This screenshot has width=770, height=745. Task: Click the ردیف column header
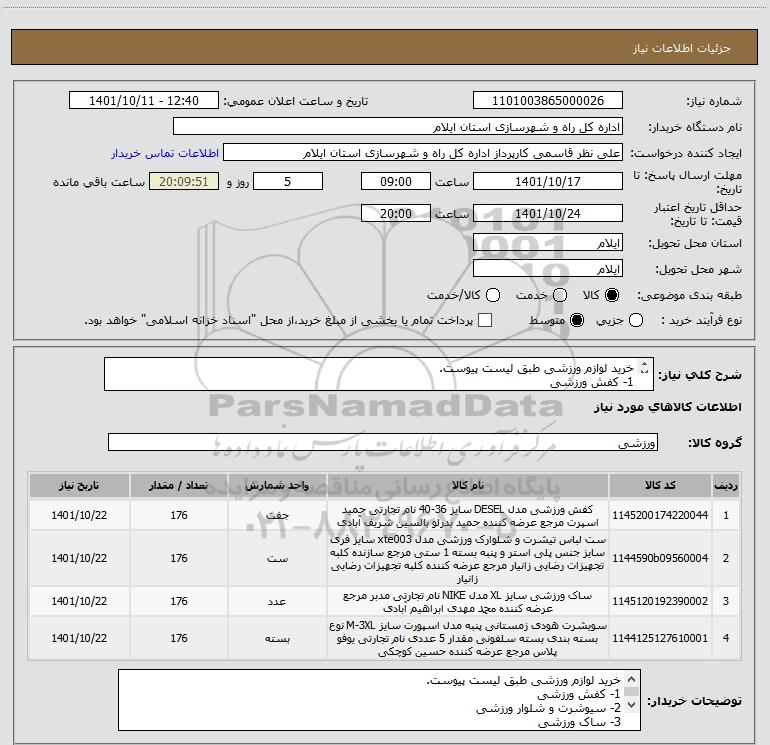pyautogui.click(x=726, y=486)
